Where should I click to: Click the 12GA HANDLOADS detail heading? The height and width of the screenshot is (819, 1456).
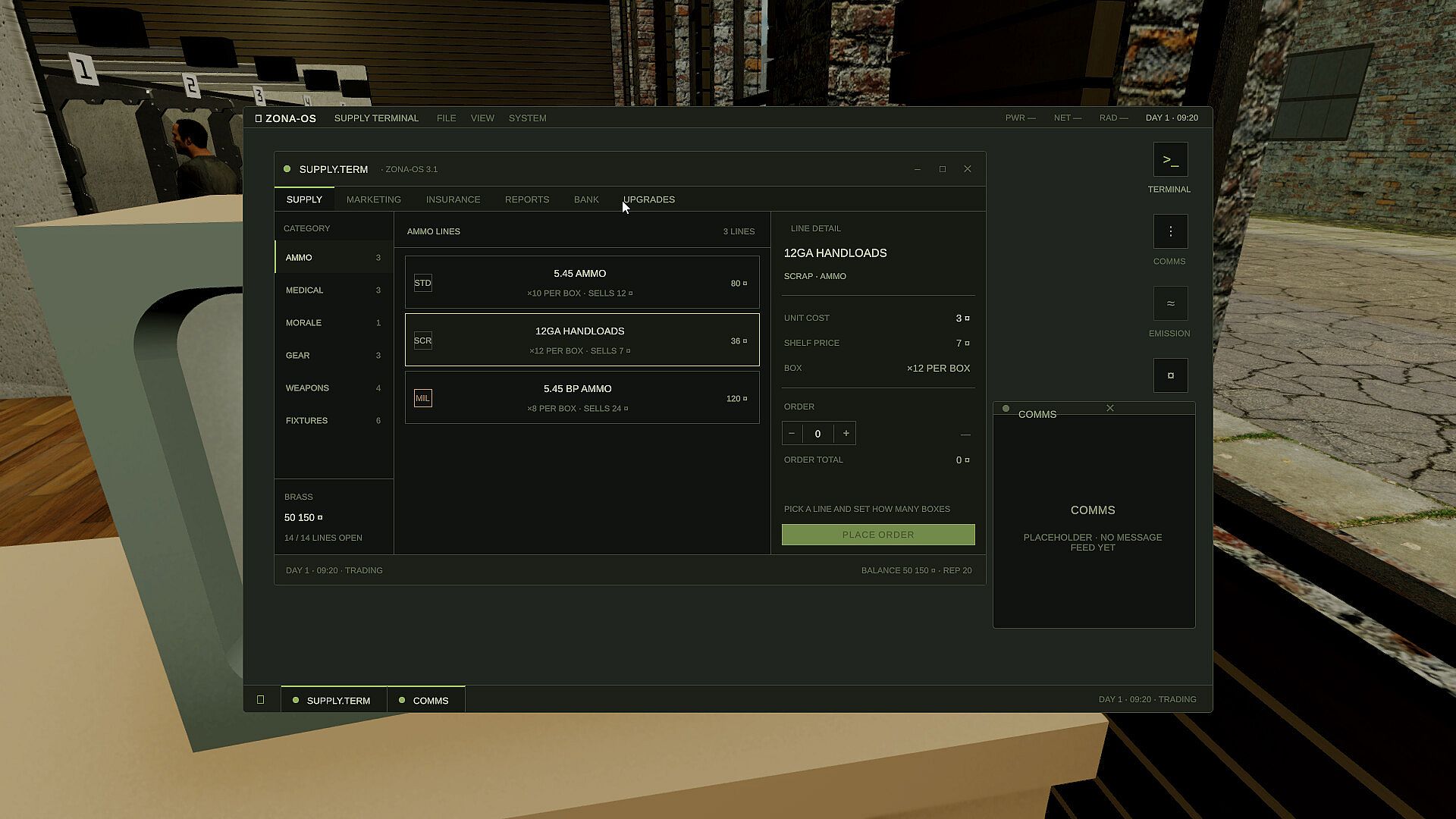tap(835, 253)
